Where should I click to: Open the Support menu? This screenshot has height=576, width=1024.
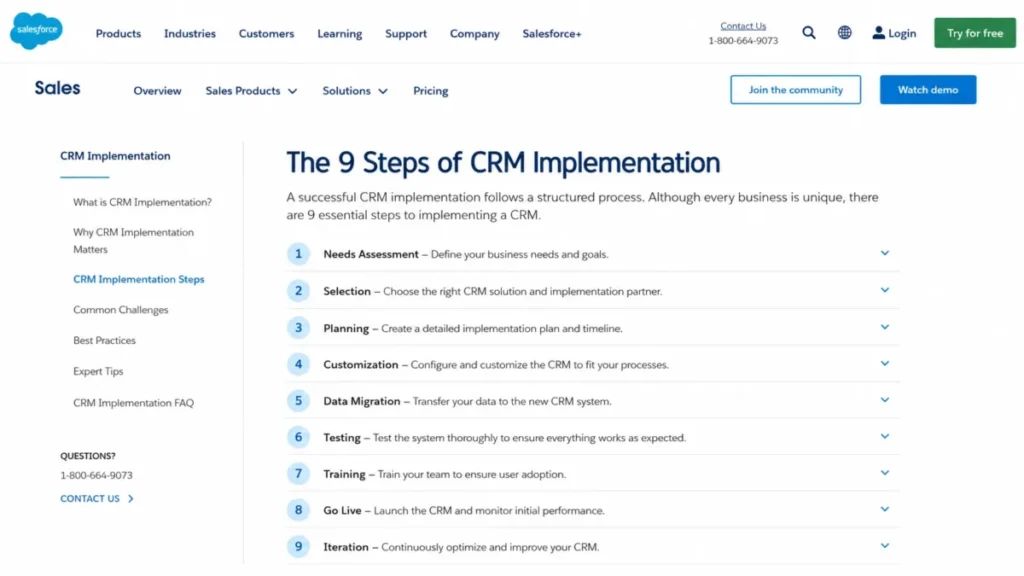click(406, 33)
